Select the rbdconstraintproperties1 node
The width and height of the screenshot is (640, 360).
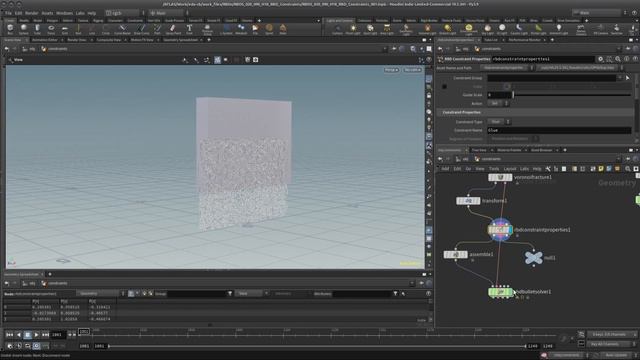click(500, 230)
